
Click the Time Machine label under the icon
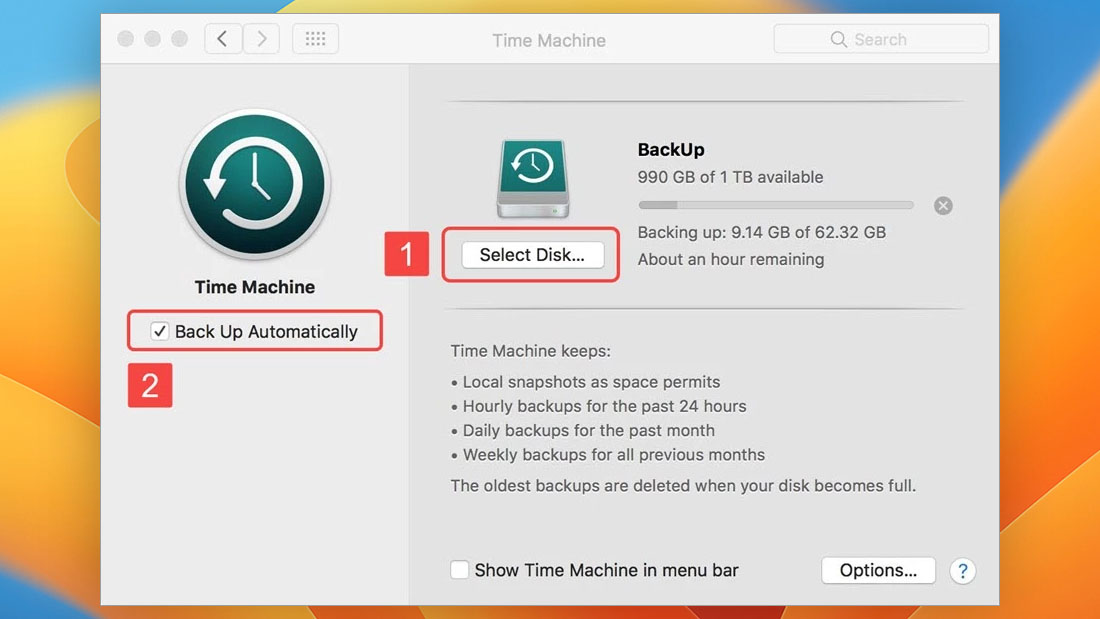255,287
